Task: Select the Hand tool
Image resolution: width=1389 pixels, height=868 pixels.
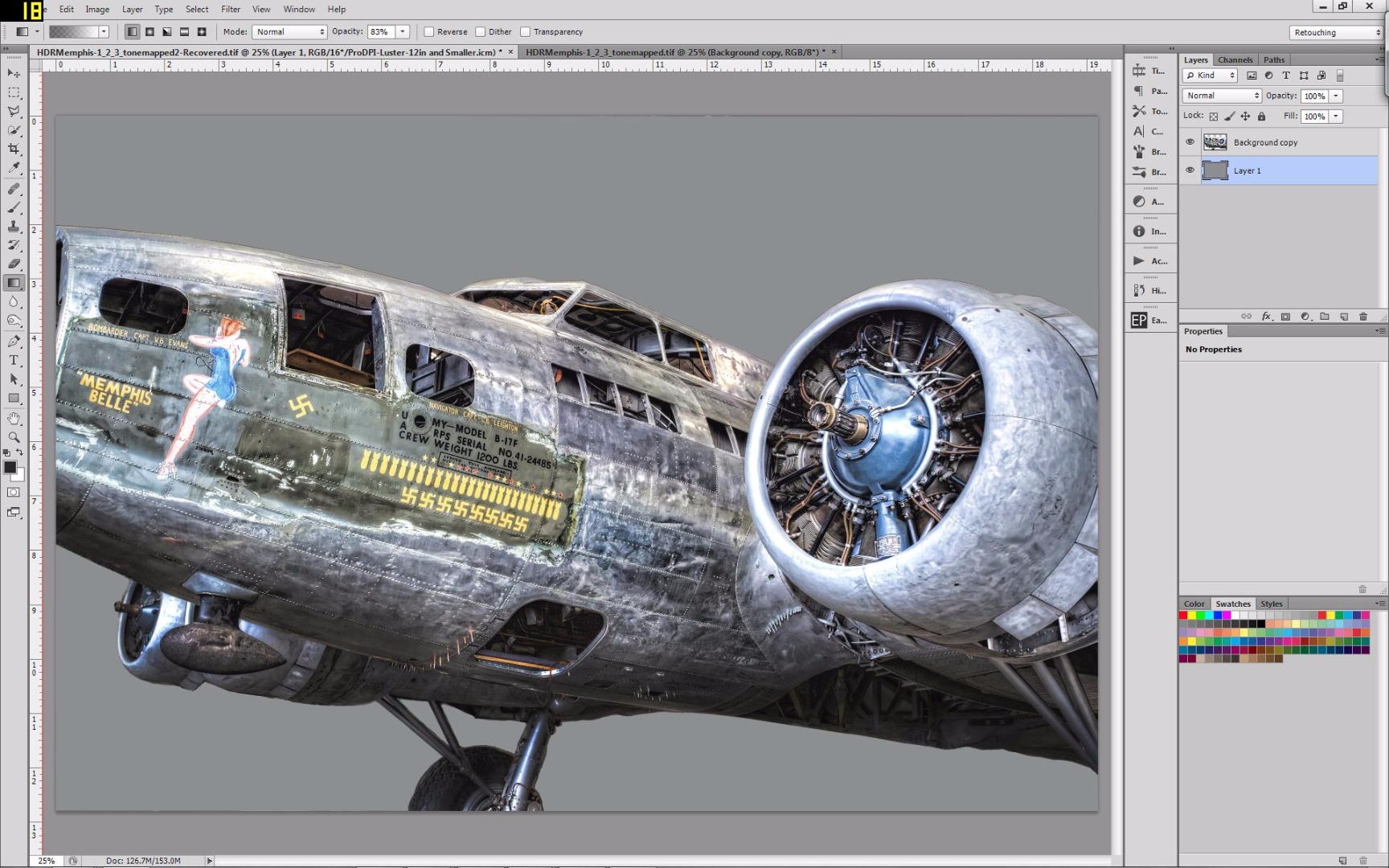Action: pyautogui.click(x=14, y=419)
